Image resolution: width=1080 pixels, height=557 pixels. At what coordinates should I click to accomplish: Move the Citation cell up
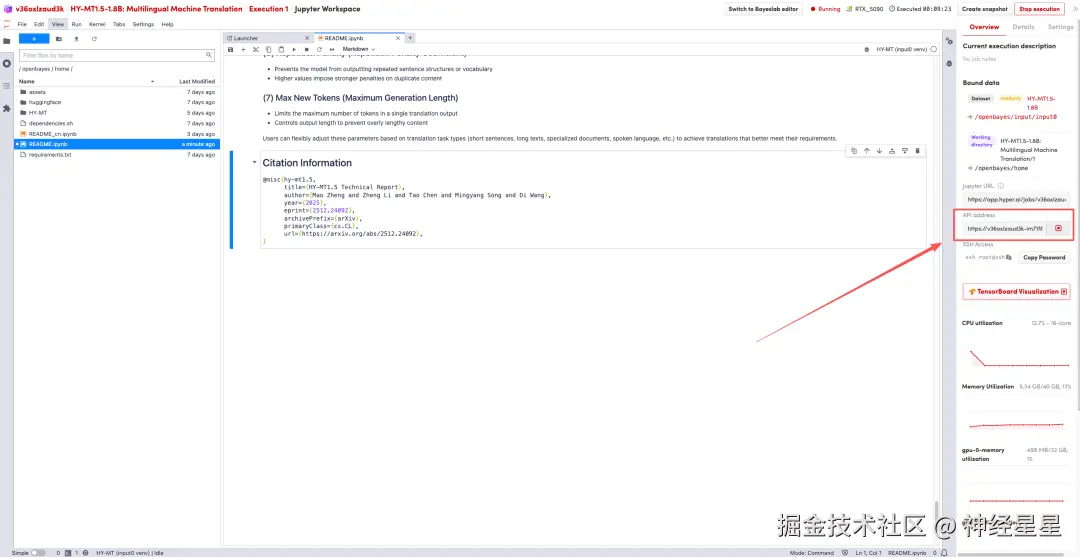[x=866, y=151]
